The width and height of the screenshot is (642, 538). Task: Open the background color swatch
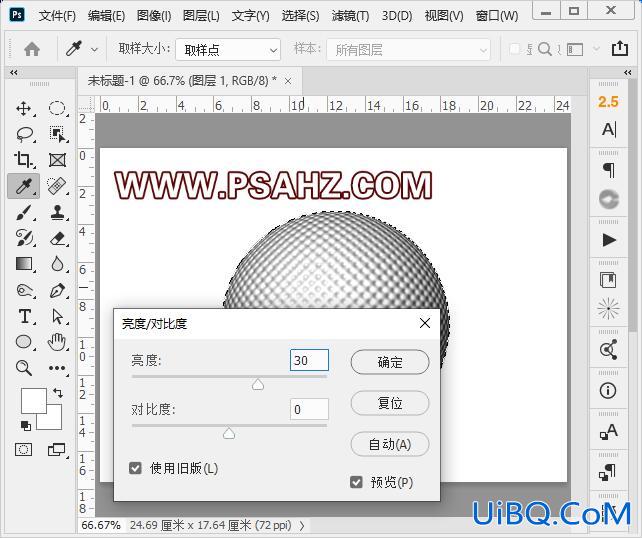54,420
